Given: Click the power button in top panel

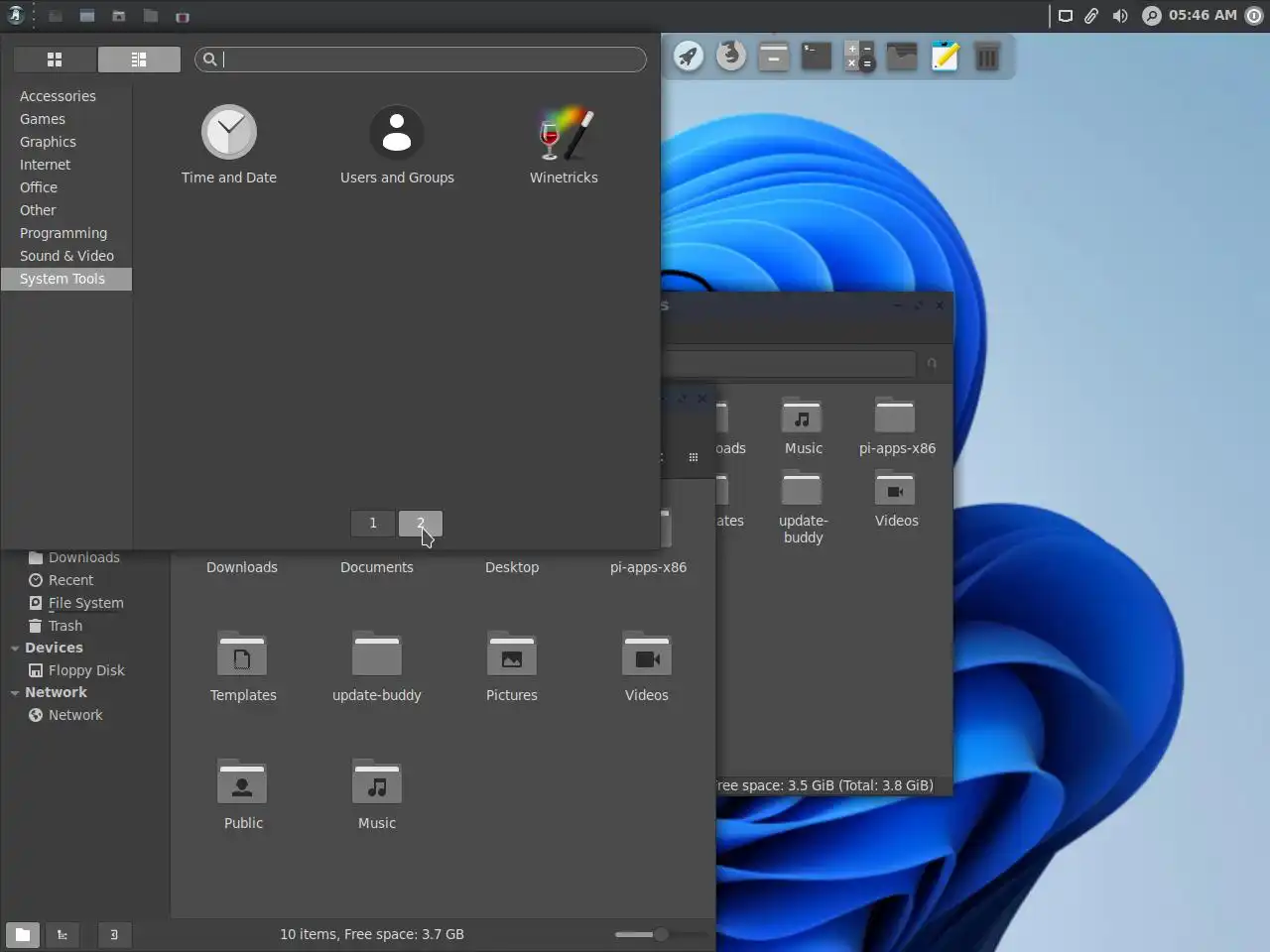Looking at the screenshot, I should pyautogui.click(x=1254, y=16).
